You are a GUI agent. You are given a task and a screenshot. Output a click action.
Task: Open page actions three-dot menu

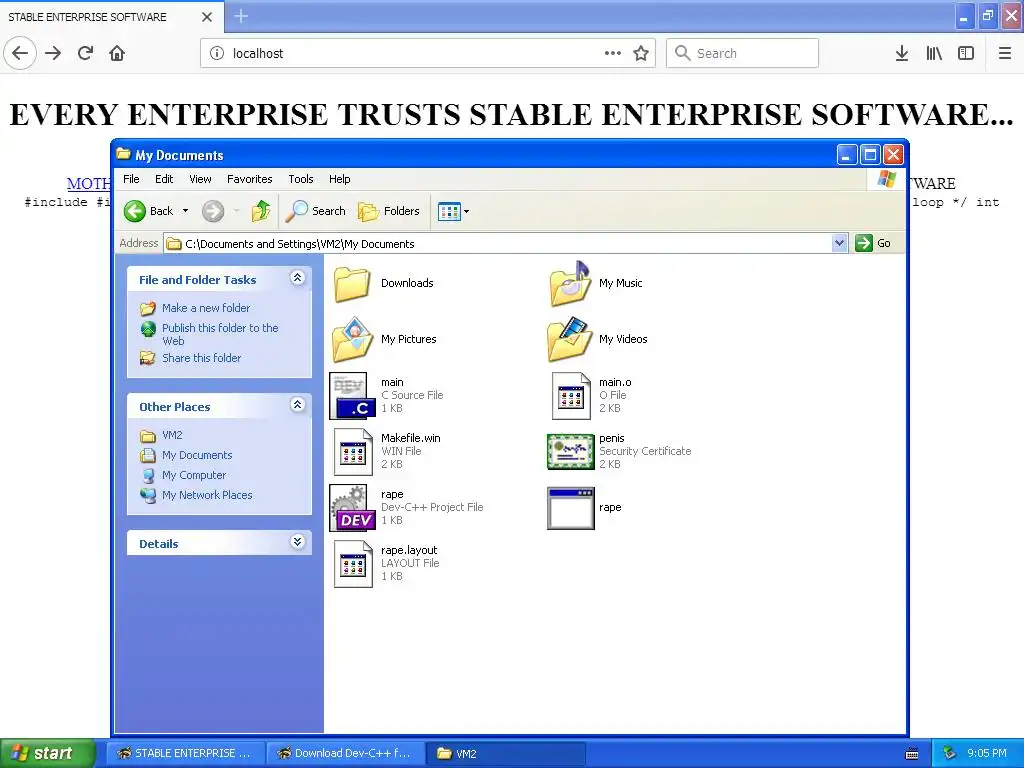(x=613, y=53)
